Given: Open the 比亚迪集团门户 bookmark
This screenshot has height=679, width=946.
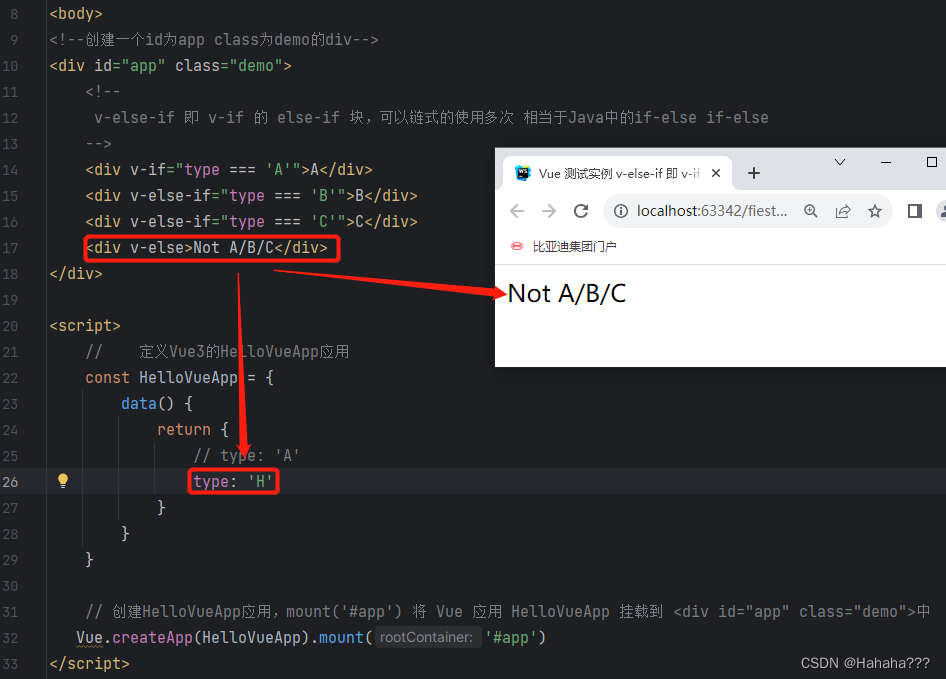Looking at the screenshot, I should click(x=563, y=246).
